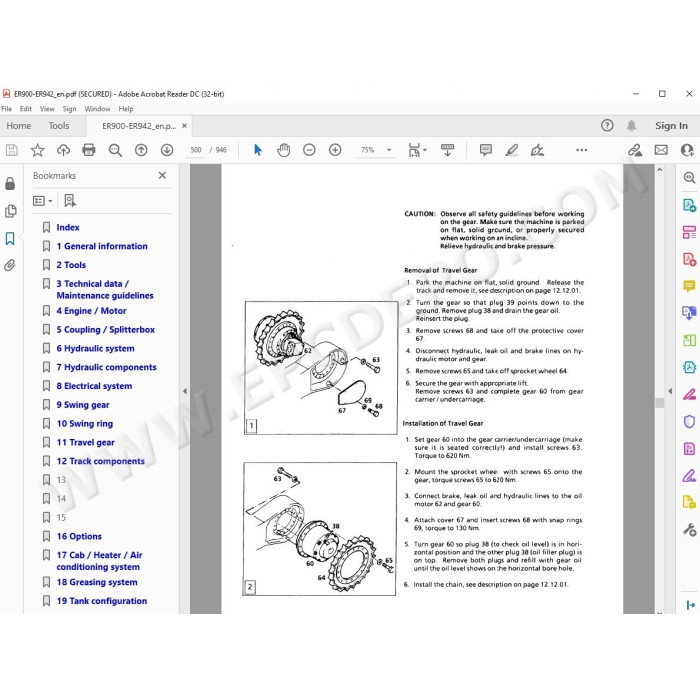Click the Save file icon
This screenshot has width=700, height=700.
[x=12, y=150]
